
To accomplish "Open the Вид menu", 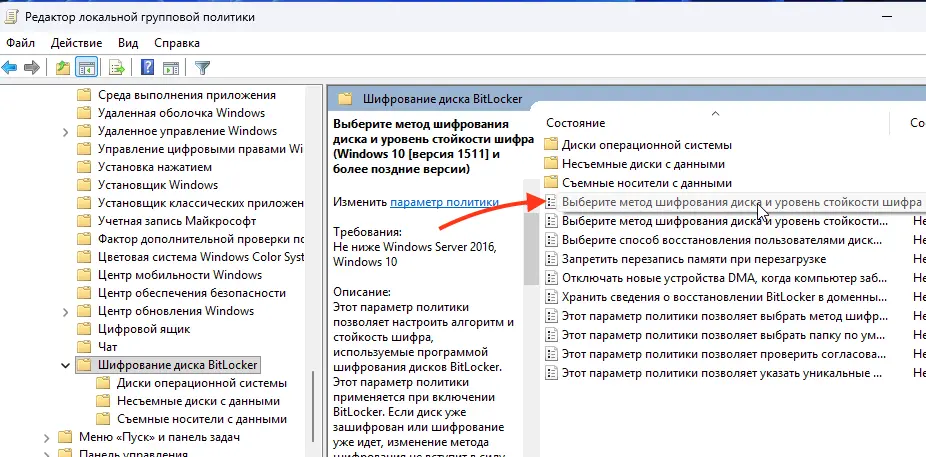I will [128, 43].
